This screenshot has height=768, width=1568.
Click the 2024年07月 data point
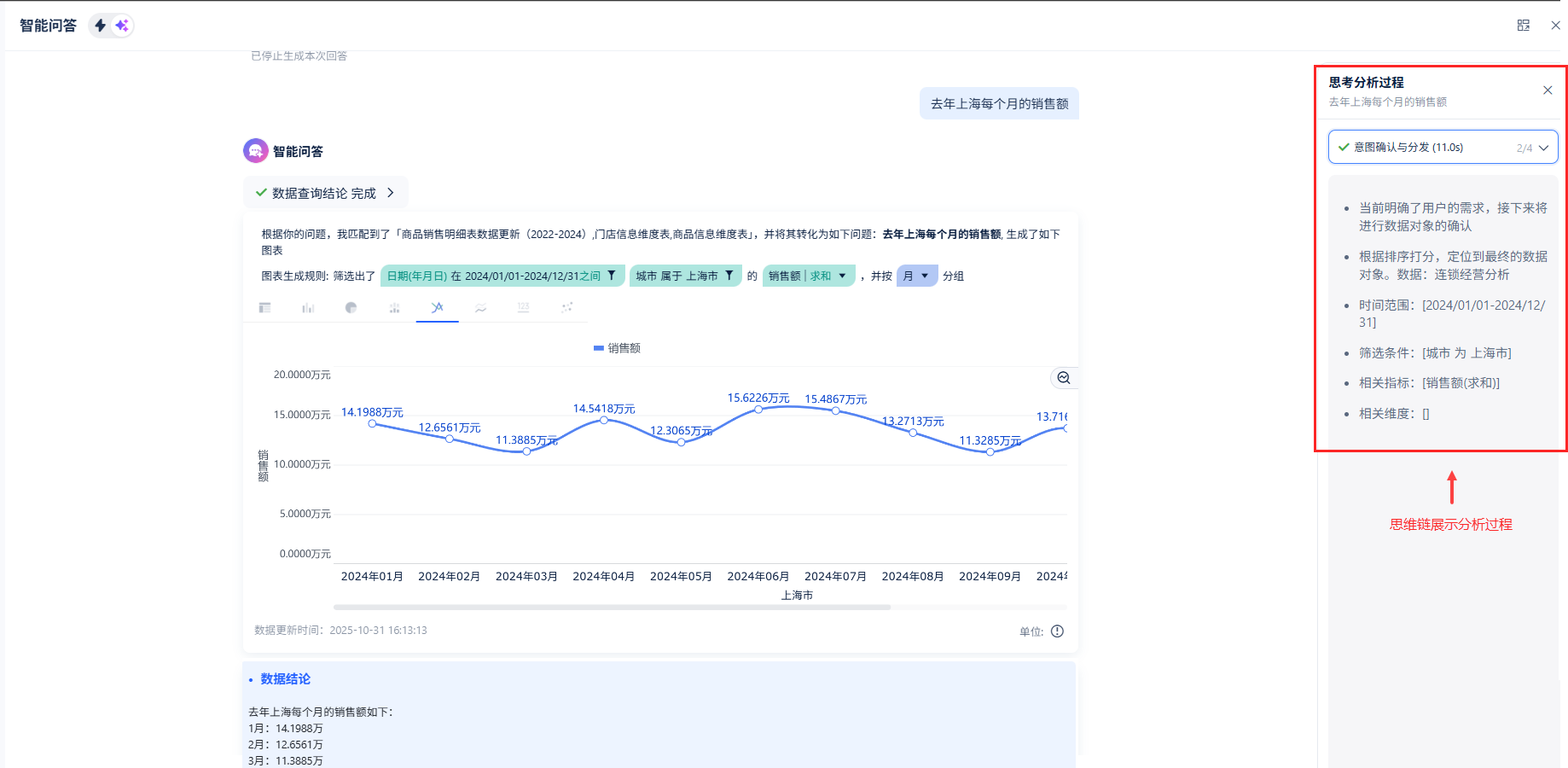[x=835, y=411]
